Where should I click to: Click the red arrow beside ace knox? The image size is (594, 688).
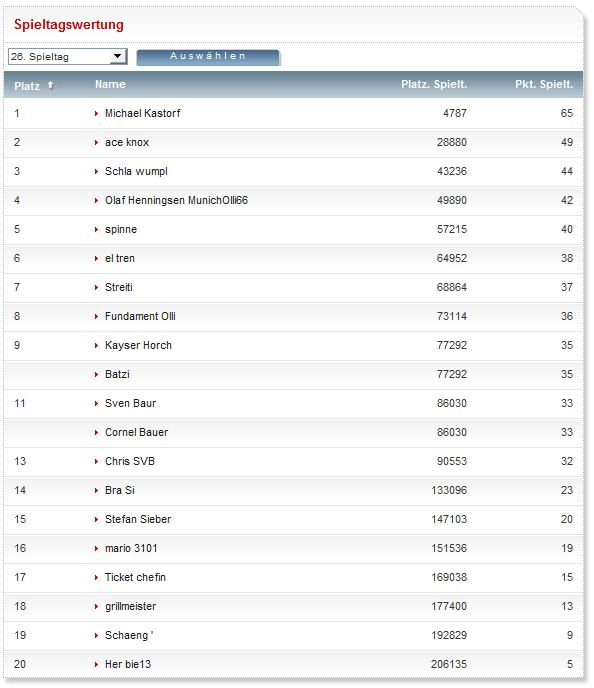click(97, 143)
